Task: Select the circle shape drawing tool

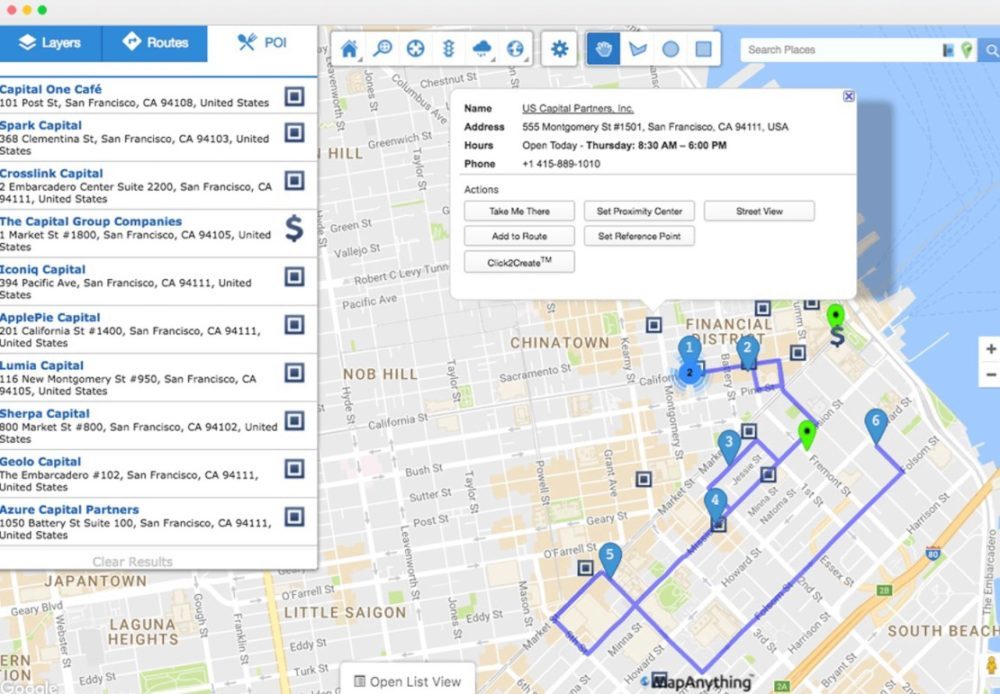Action: click(670, 49)
